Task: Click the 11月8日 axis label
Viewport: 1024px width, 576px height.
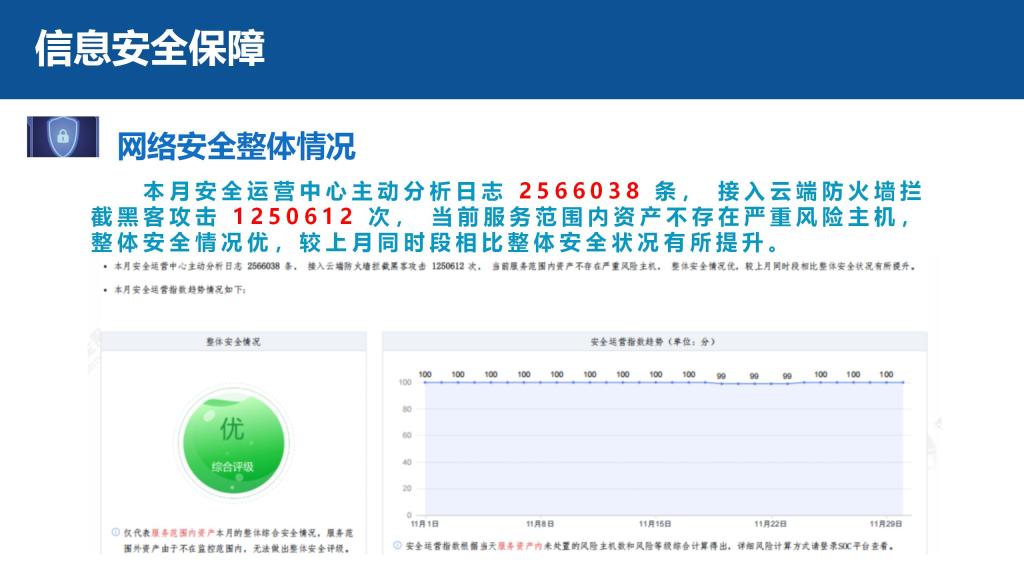Action: [x=541, y=523]
